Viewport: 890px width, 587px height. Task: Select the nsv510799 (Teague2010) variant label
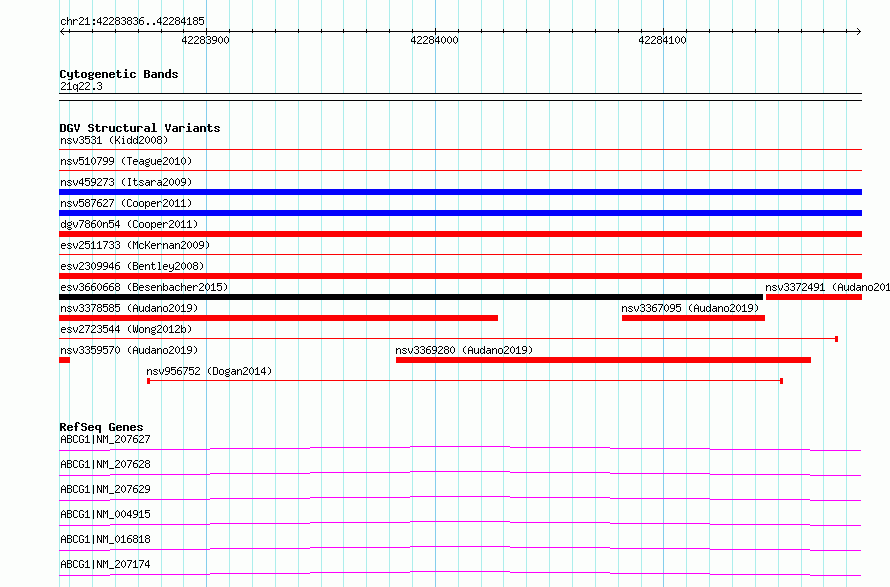(126, 161)
